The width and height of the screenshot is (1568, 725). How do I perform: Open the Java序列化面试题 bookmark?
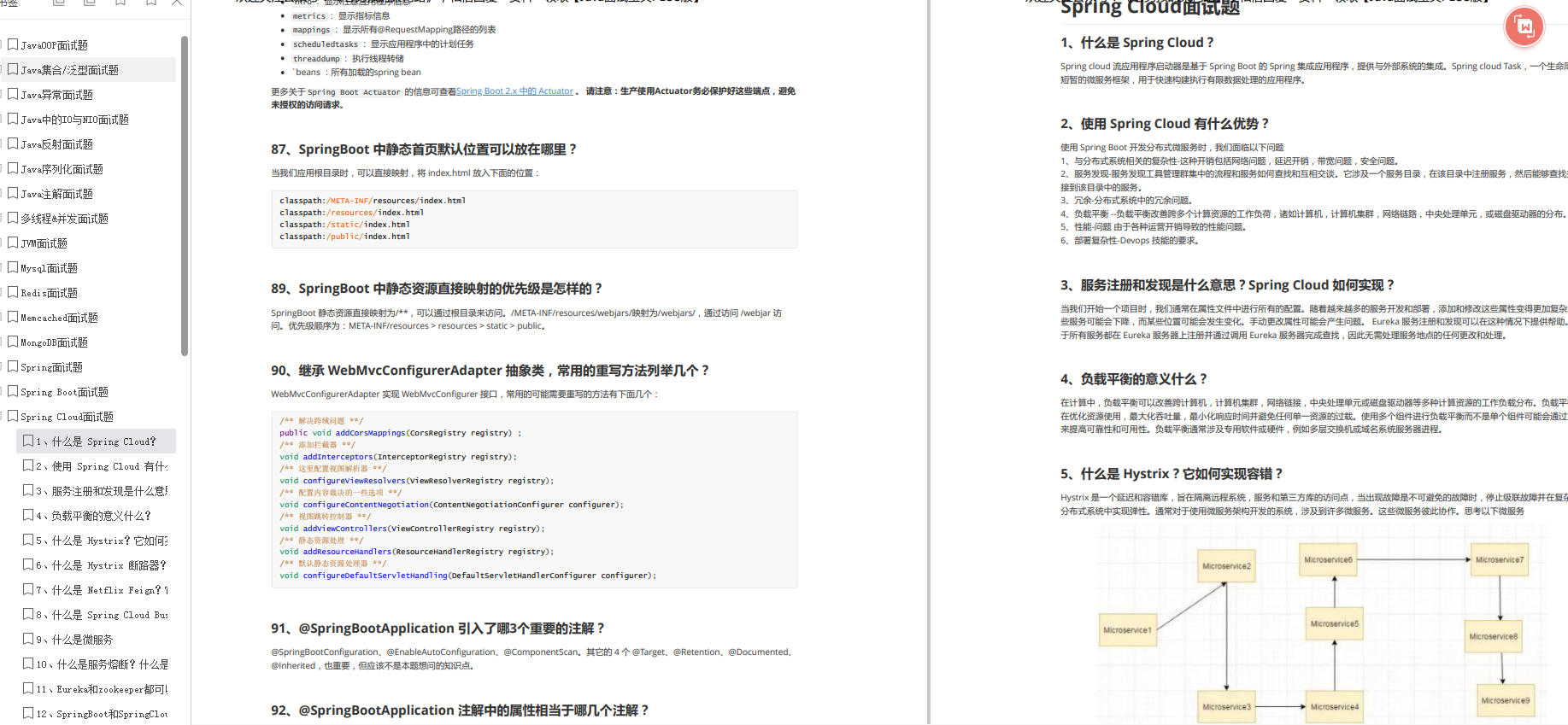coord(62,169)
